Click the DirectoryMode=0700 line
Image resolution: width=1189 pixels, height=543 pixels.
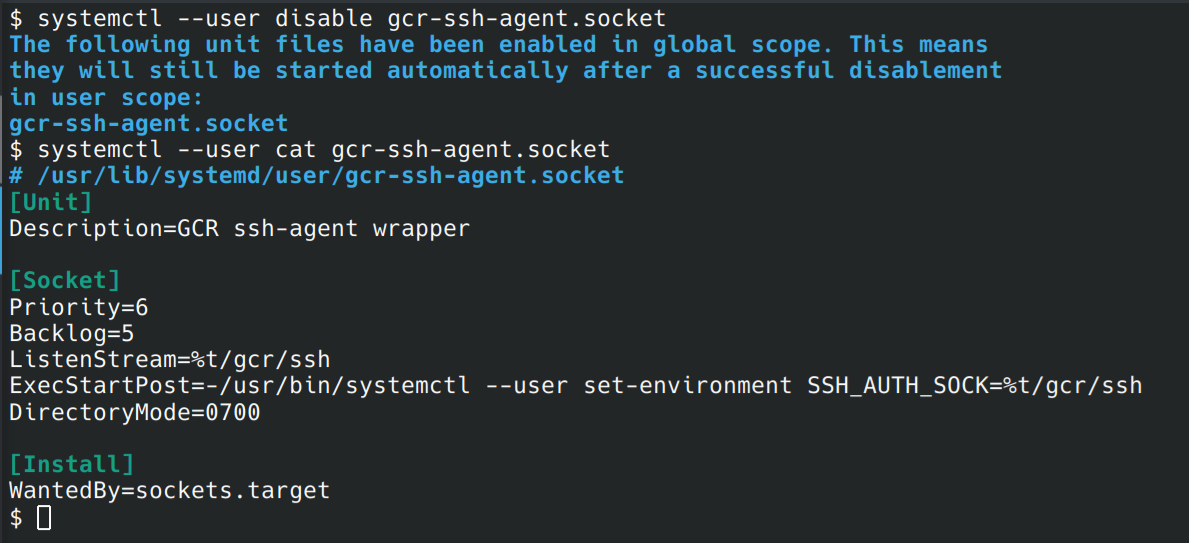[135, 412]
